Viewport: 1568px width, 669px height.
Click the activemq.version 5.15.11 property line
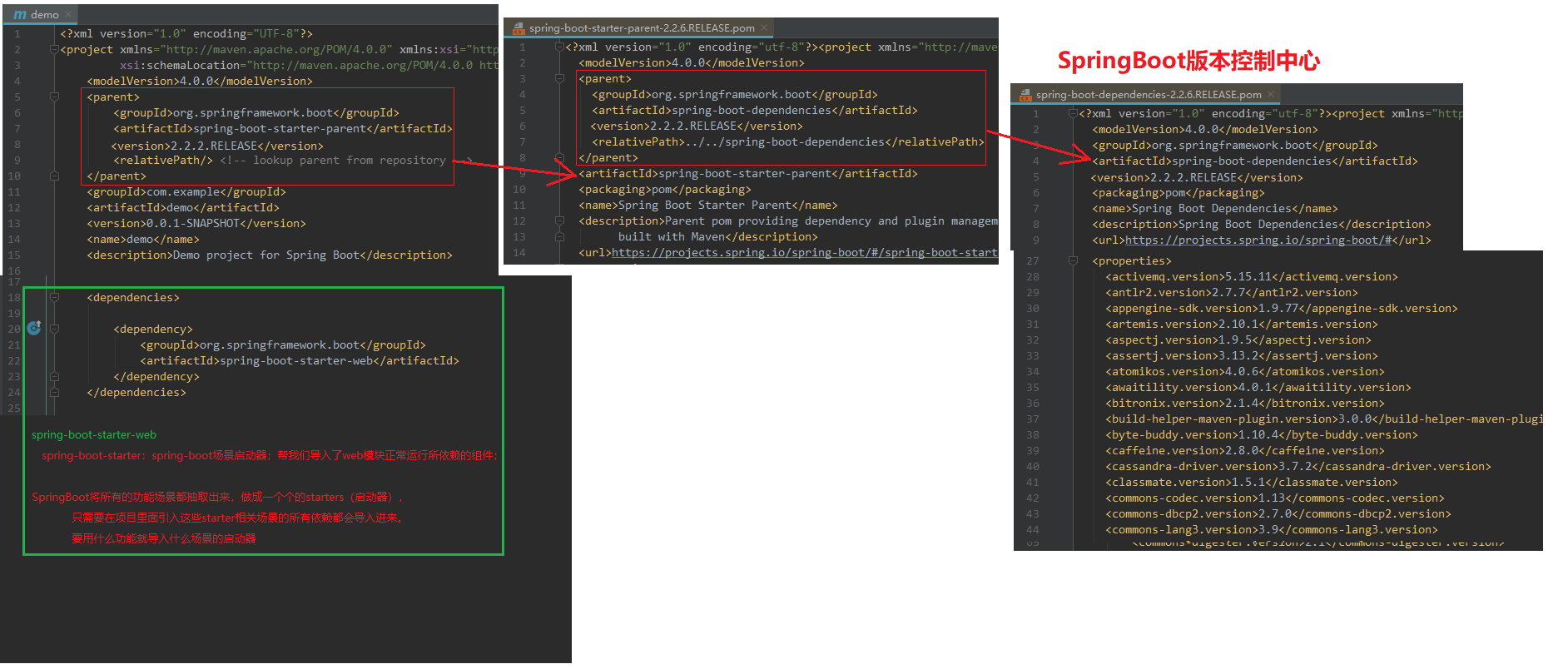1252,276
